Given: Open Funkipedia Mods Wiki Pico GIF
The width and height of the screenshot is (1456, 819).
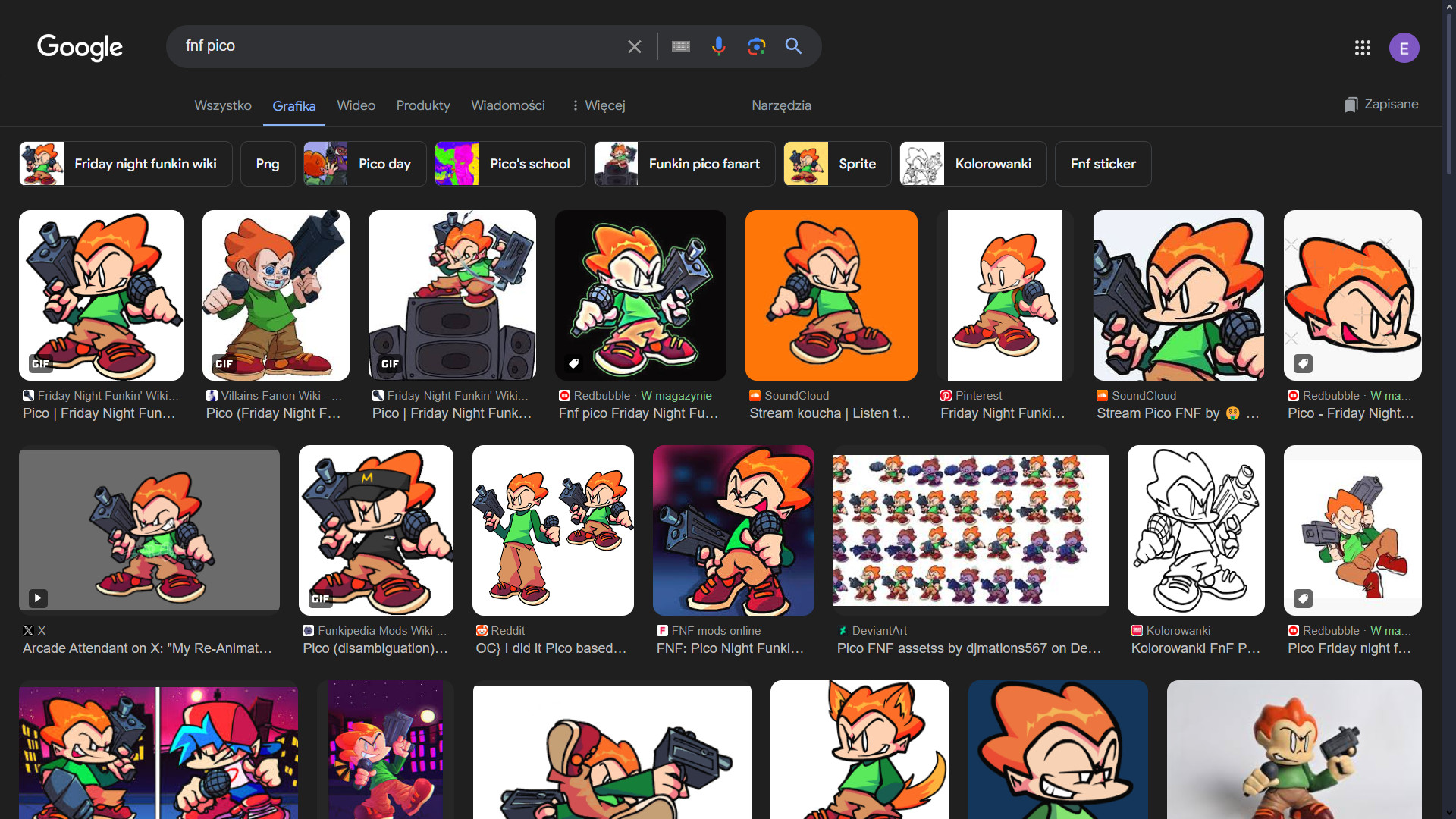Looking at the screenshot, I should 376,530.
